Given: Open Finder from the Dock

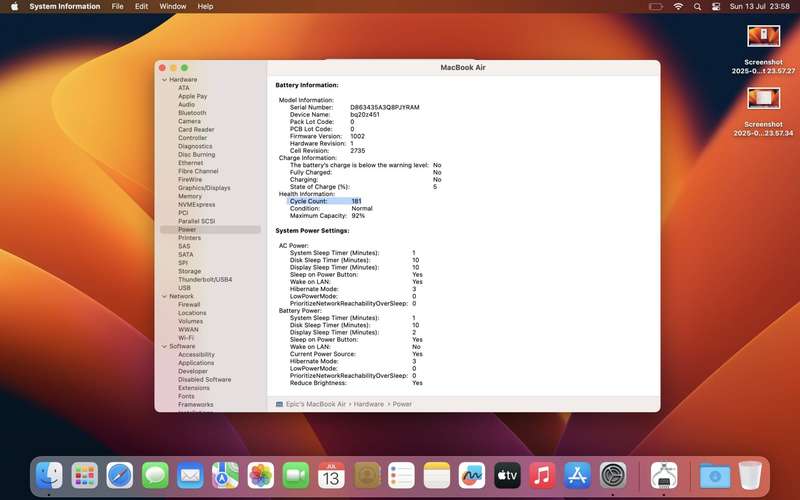Looking at the screenshot, I should [x=49, y=475].
